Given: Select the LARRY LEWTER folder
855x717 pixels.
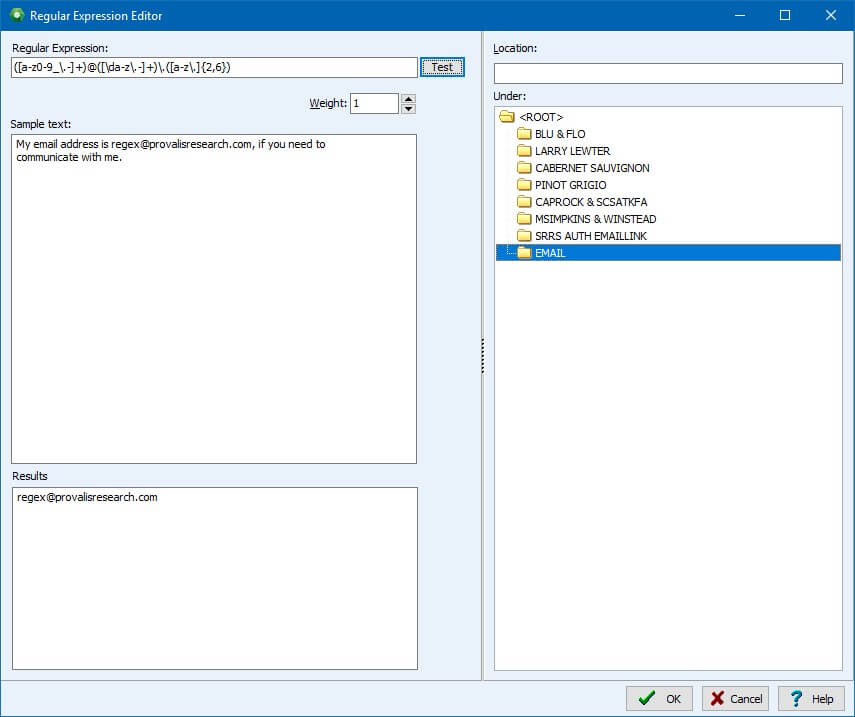Looking at the screenshot, I should [572, 151].
